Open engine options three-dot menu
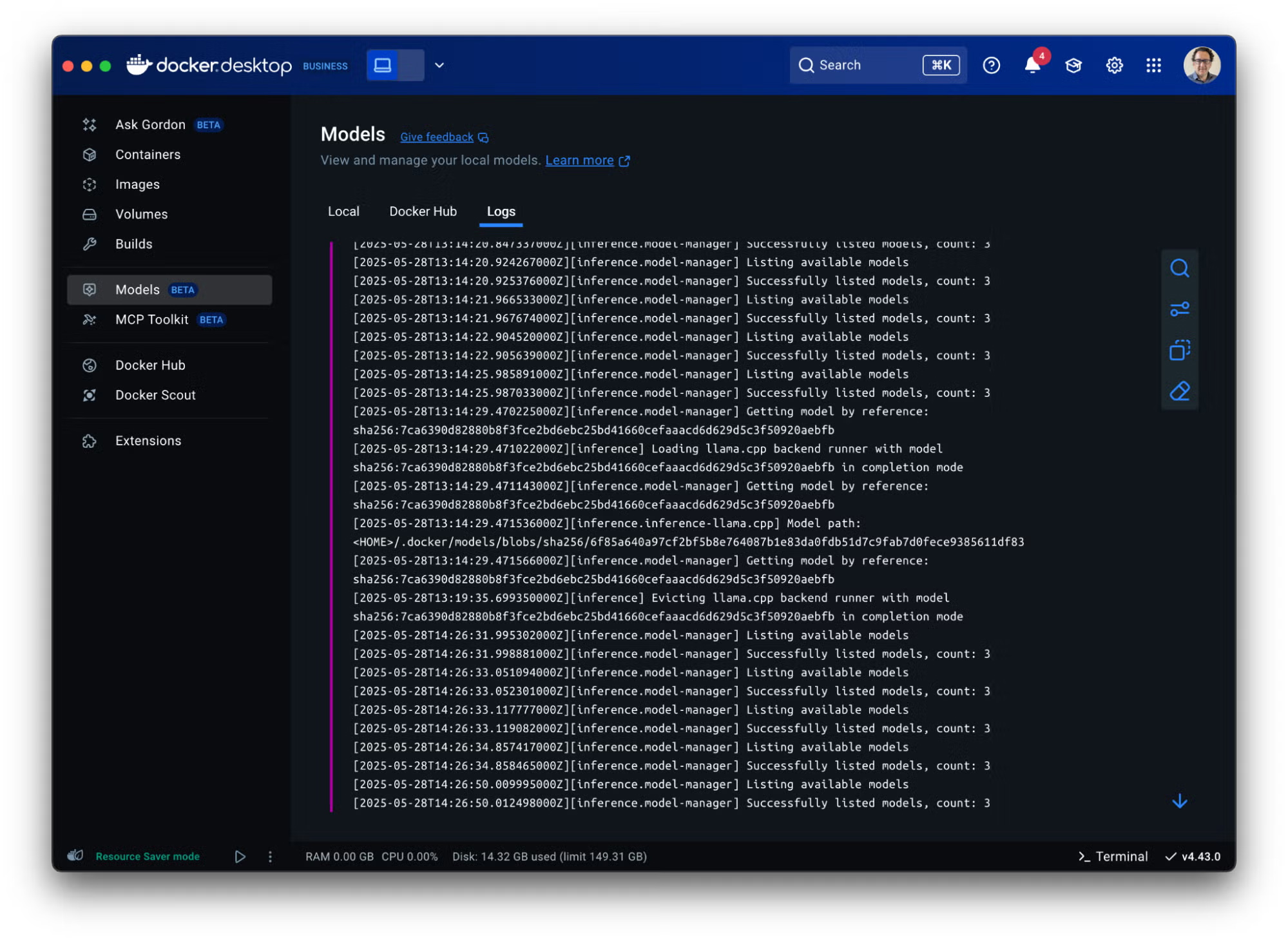This screenshot has height=941, width=1288. click(270, 856)
